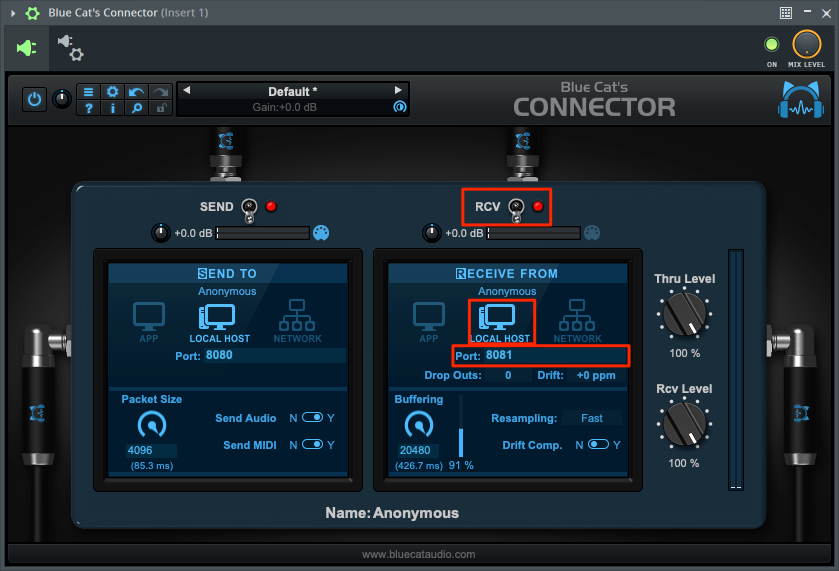Toggle the Drift Comp. switch
Viewport: 839px width, 571px height.
point(598,444)
